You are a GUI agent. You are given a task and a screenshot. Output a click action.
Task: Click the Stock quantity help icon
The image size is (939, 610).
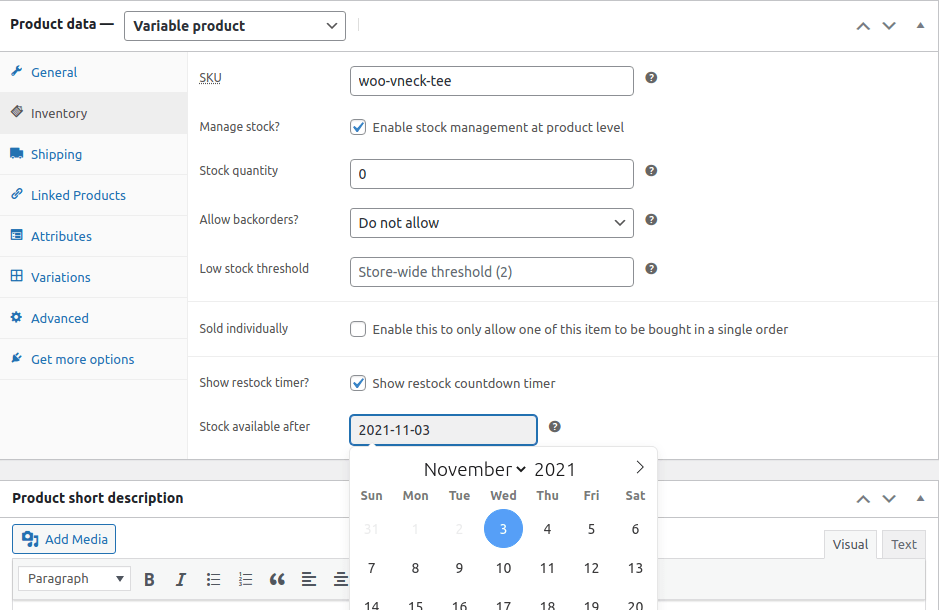point(651,171)
